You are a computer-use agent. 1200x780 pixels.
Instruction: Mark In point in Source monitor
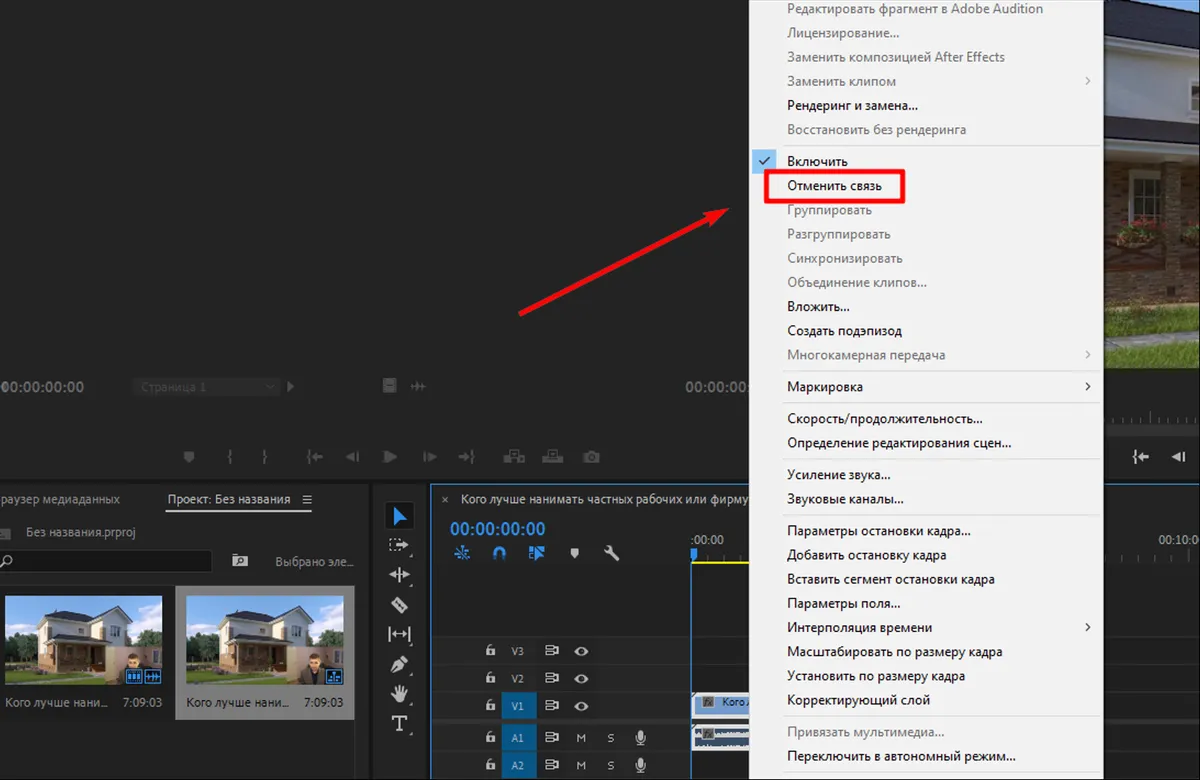tap(230, 457)
